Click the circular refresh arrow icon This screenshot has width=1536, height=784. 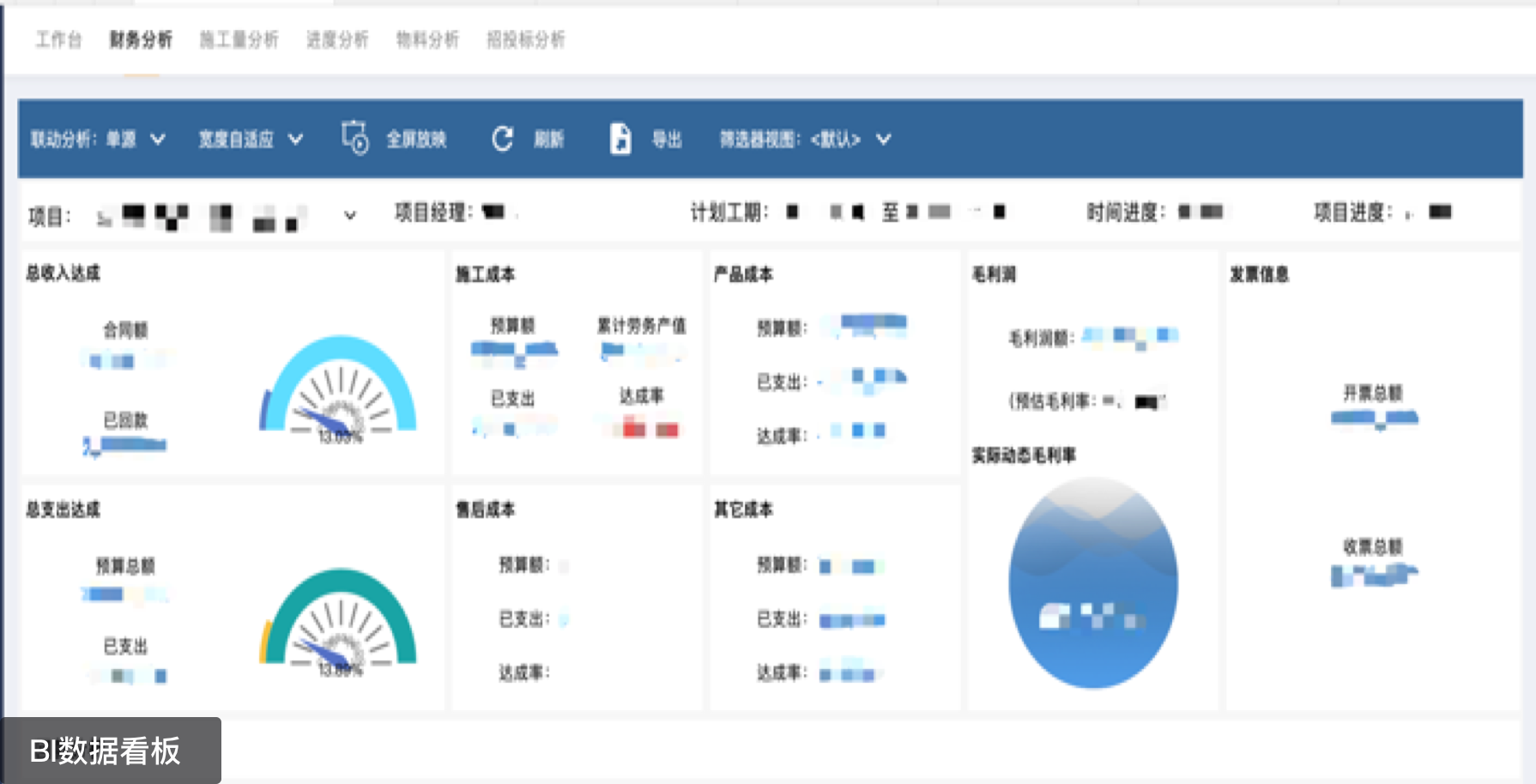tap(503, 139)
